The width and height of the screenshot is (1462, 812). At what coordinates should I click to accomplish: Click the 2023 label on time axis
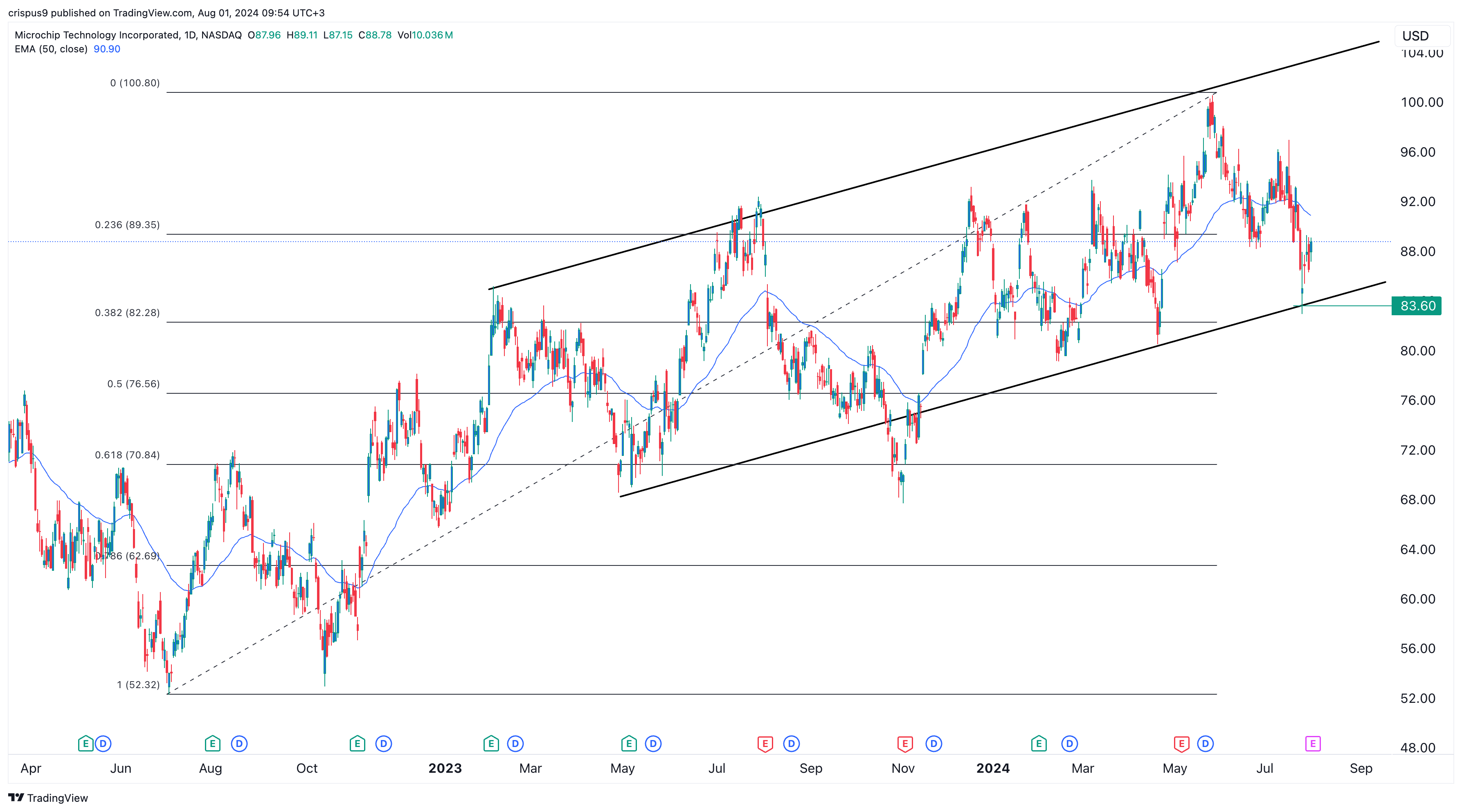pos(445,768)
